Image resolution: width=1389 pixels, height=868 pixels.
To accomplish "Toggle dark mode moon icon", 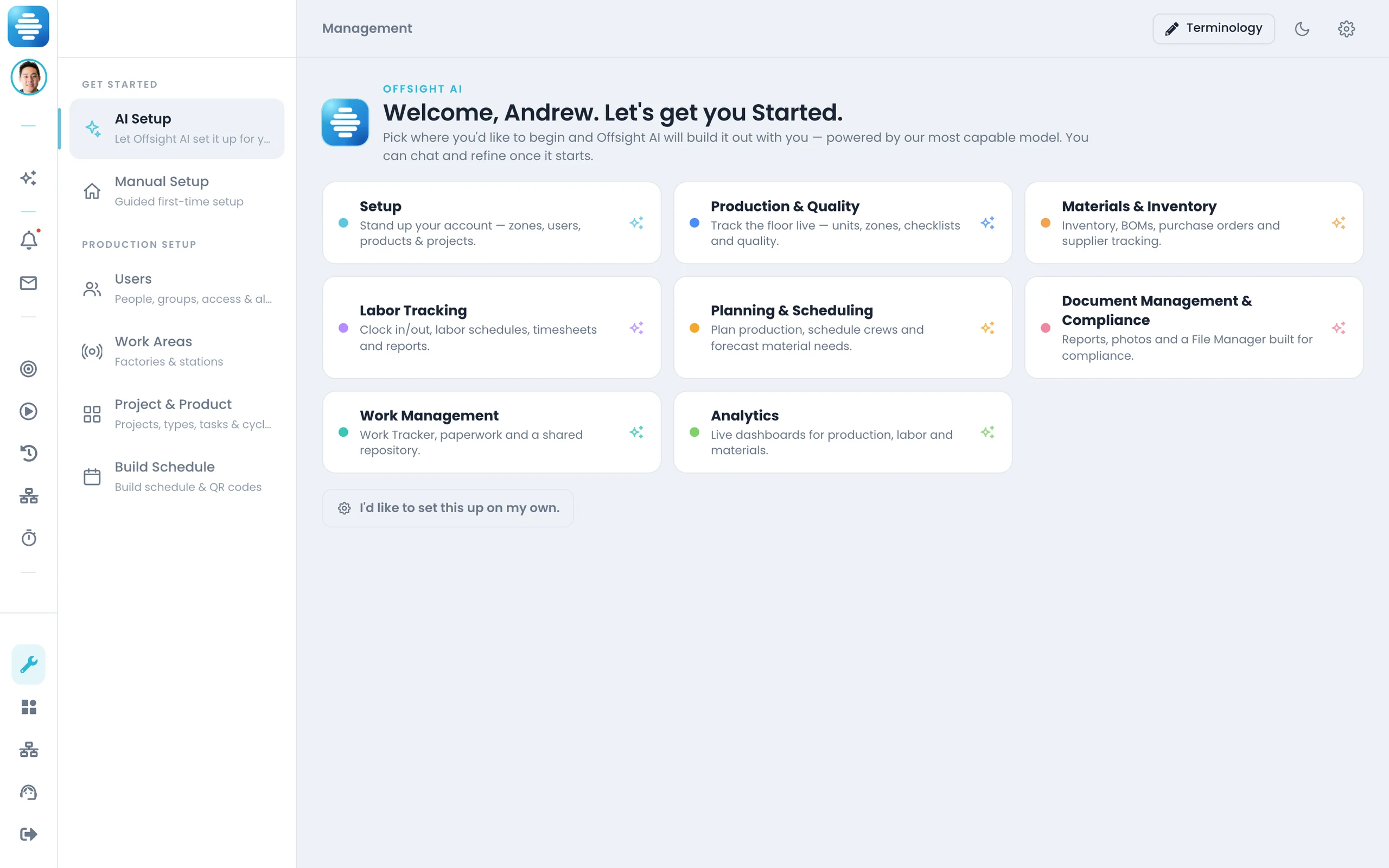I will pos(1302,29).
